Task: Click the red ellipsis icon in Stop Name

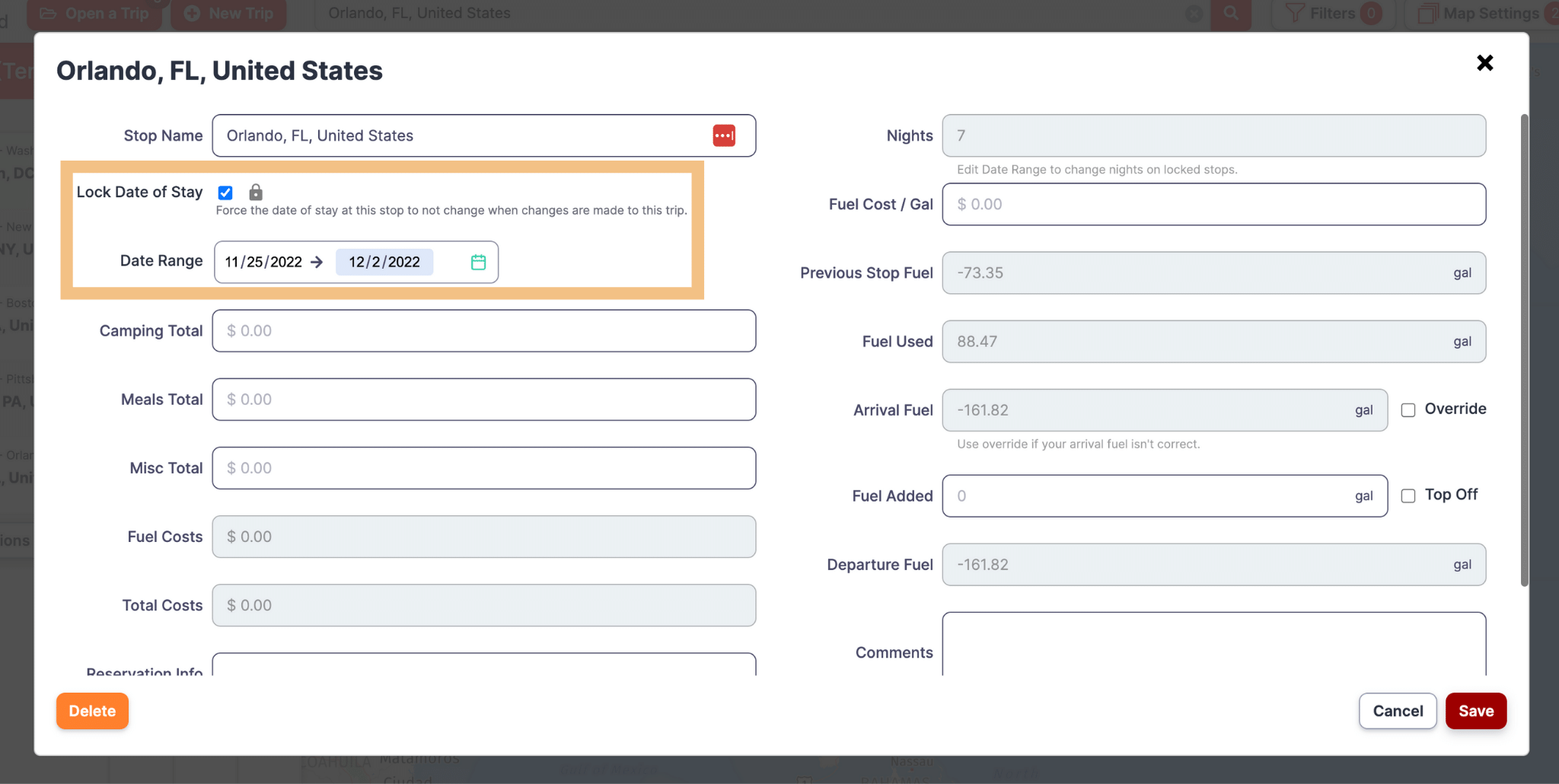Action: click(723, 135)
